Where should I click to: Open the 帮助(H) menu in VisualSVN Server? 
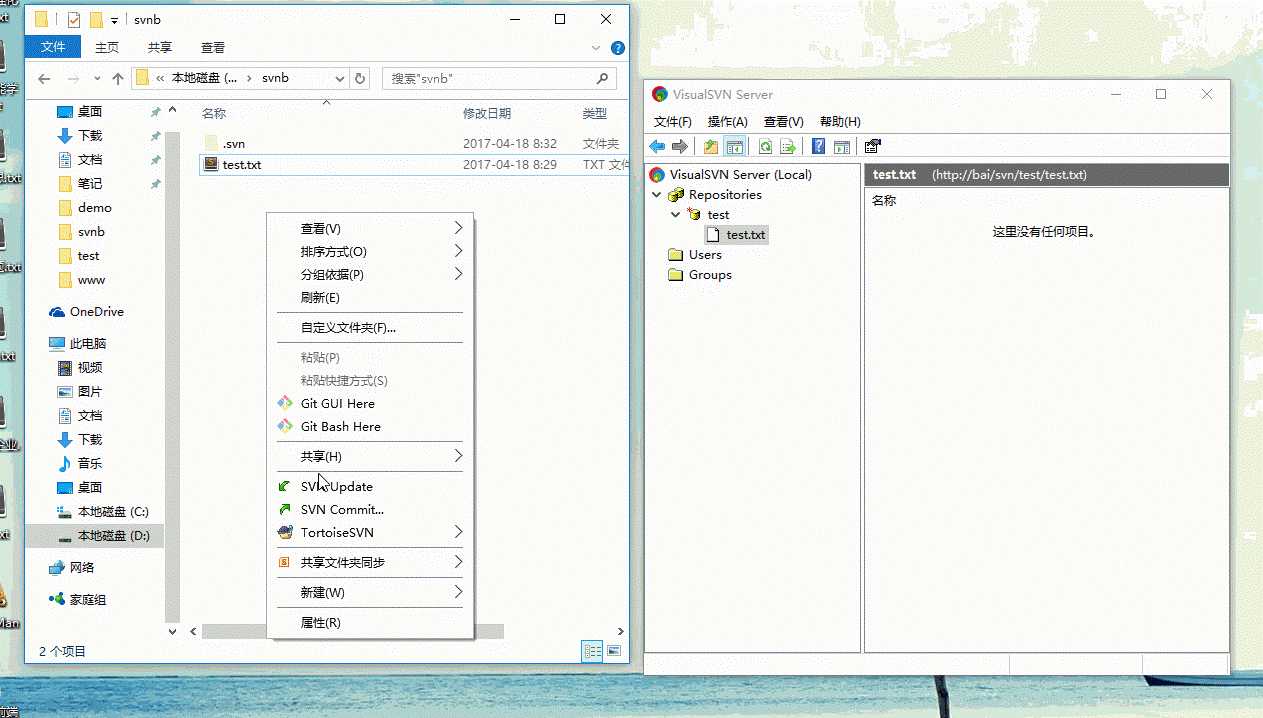840,122
